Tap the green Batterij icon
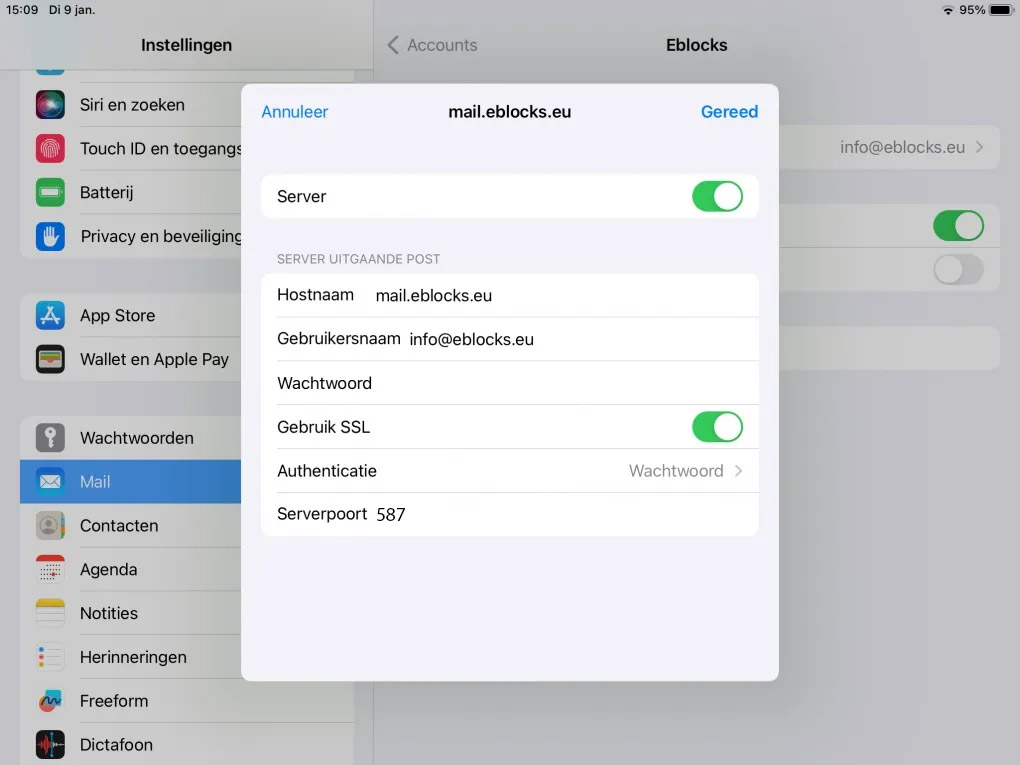Image resolution: width=1020 pixels, height=765 pixels. tap(50, 192)
